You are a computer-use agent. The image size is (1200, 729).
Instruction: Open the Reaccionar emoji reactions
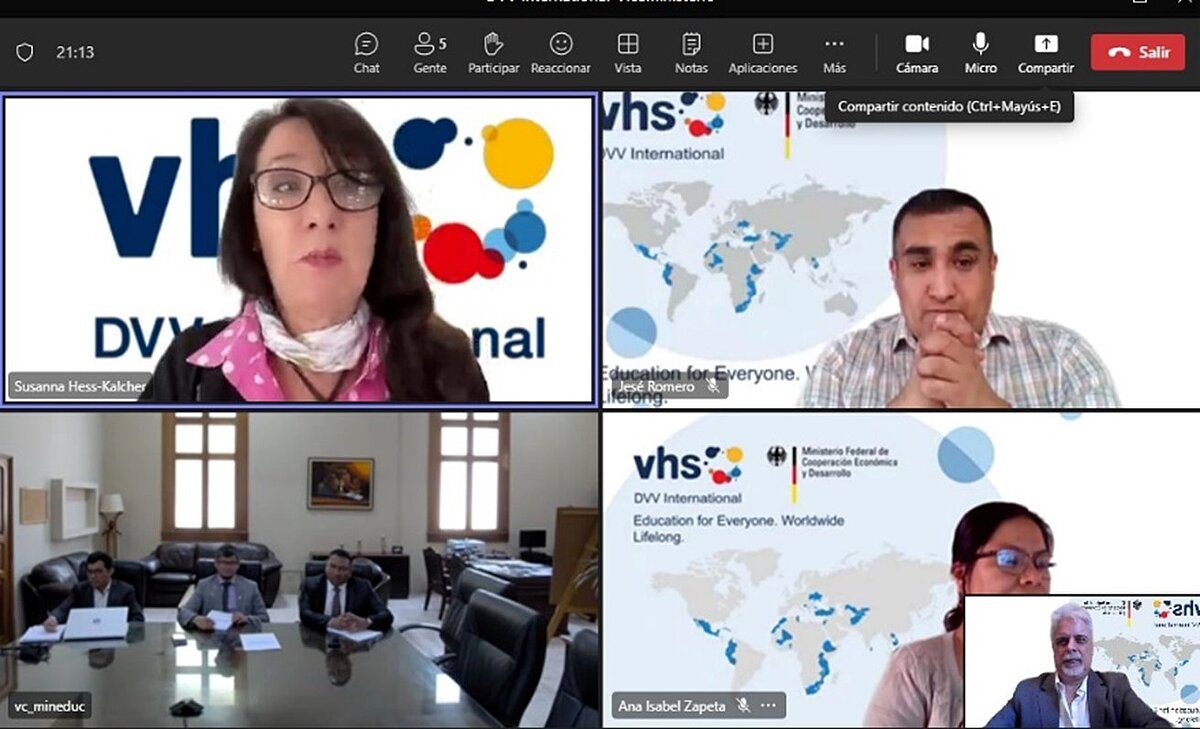tap(560, 53)
